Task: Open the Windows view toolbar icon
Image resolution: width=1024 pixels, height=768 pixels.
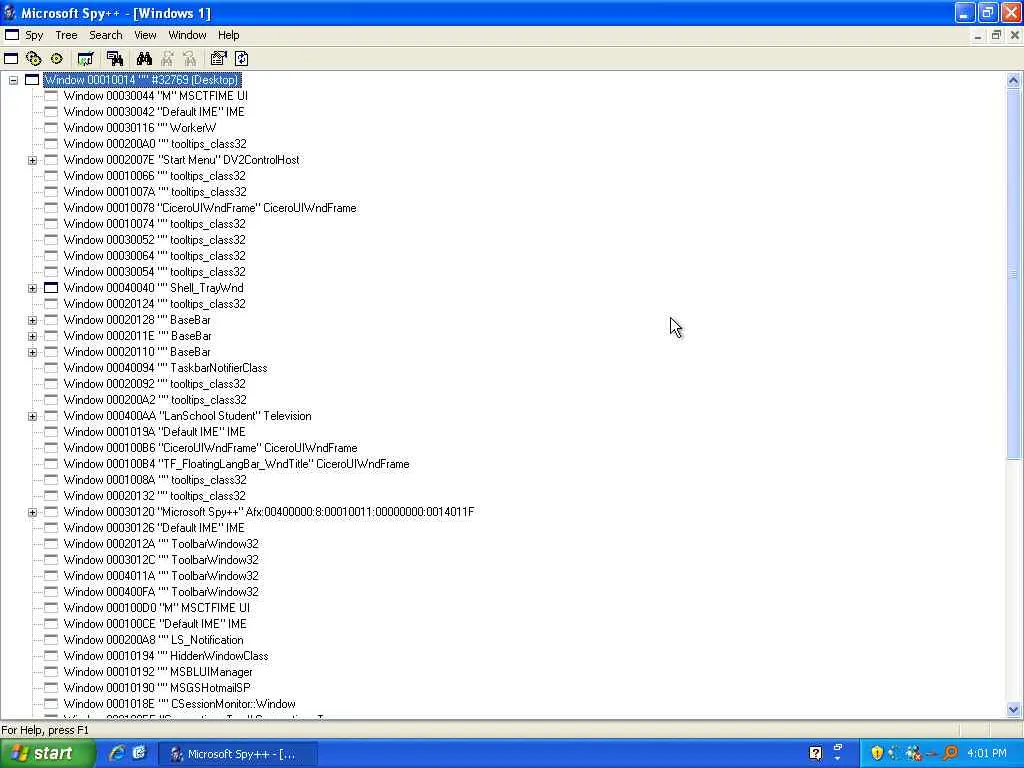Action: 11,59
